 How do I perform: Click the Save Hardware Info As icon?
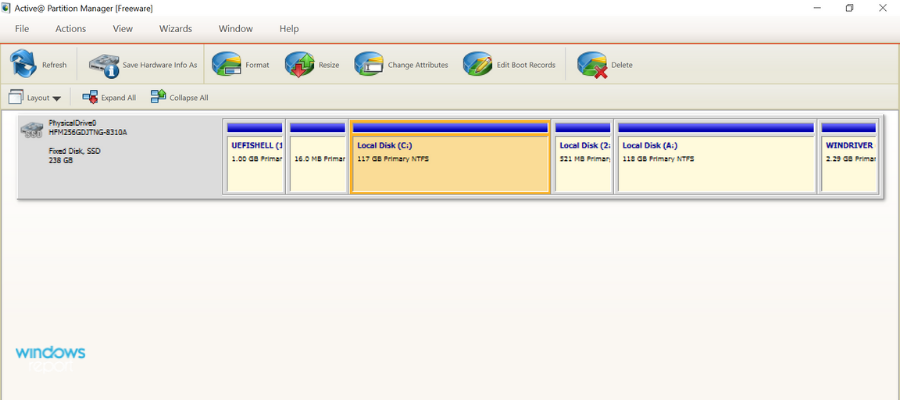(104, 65)
